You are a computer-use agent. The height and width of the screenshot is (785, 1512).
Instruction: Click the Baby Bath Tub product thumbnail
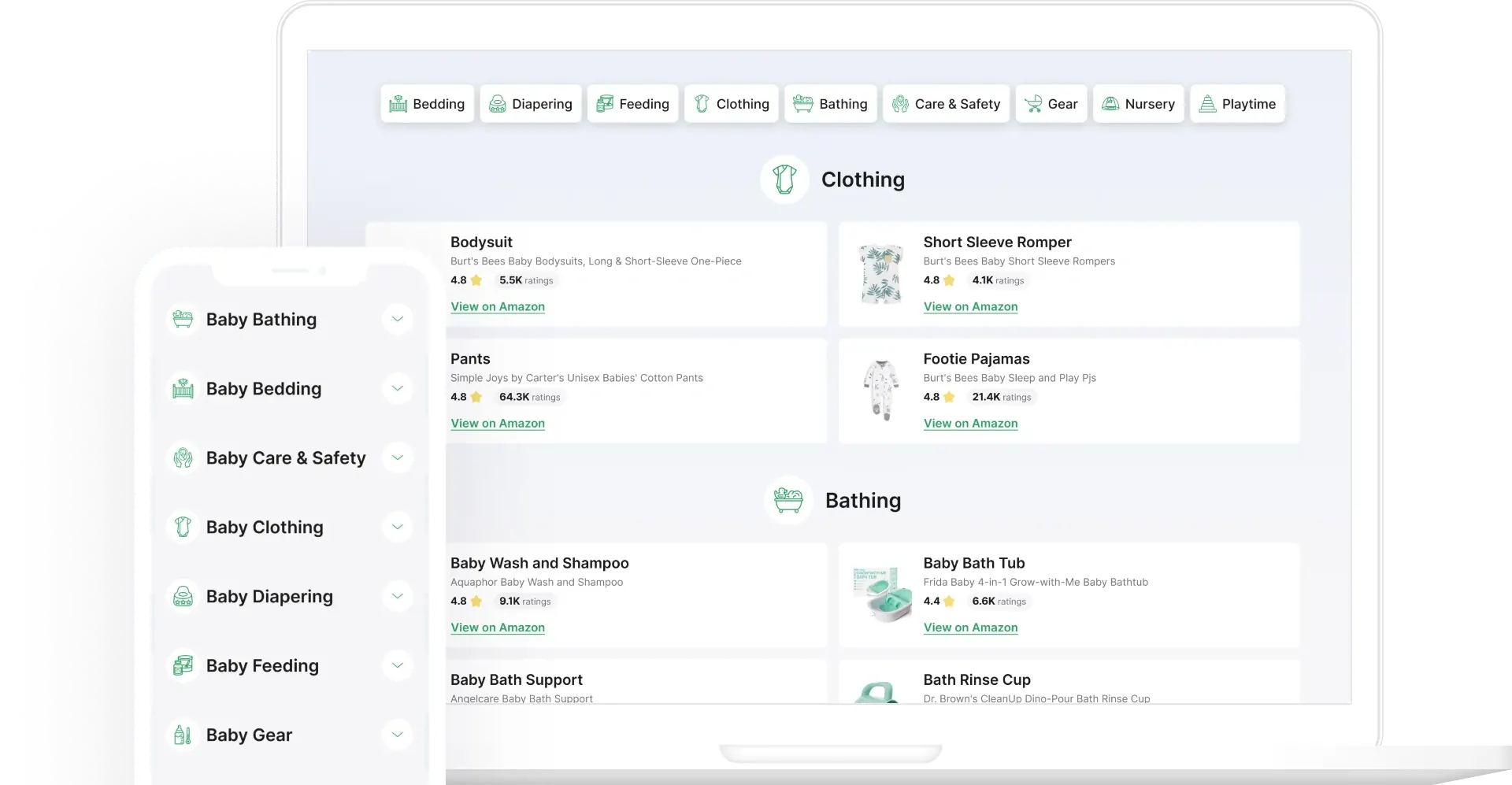coord(881,594)
